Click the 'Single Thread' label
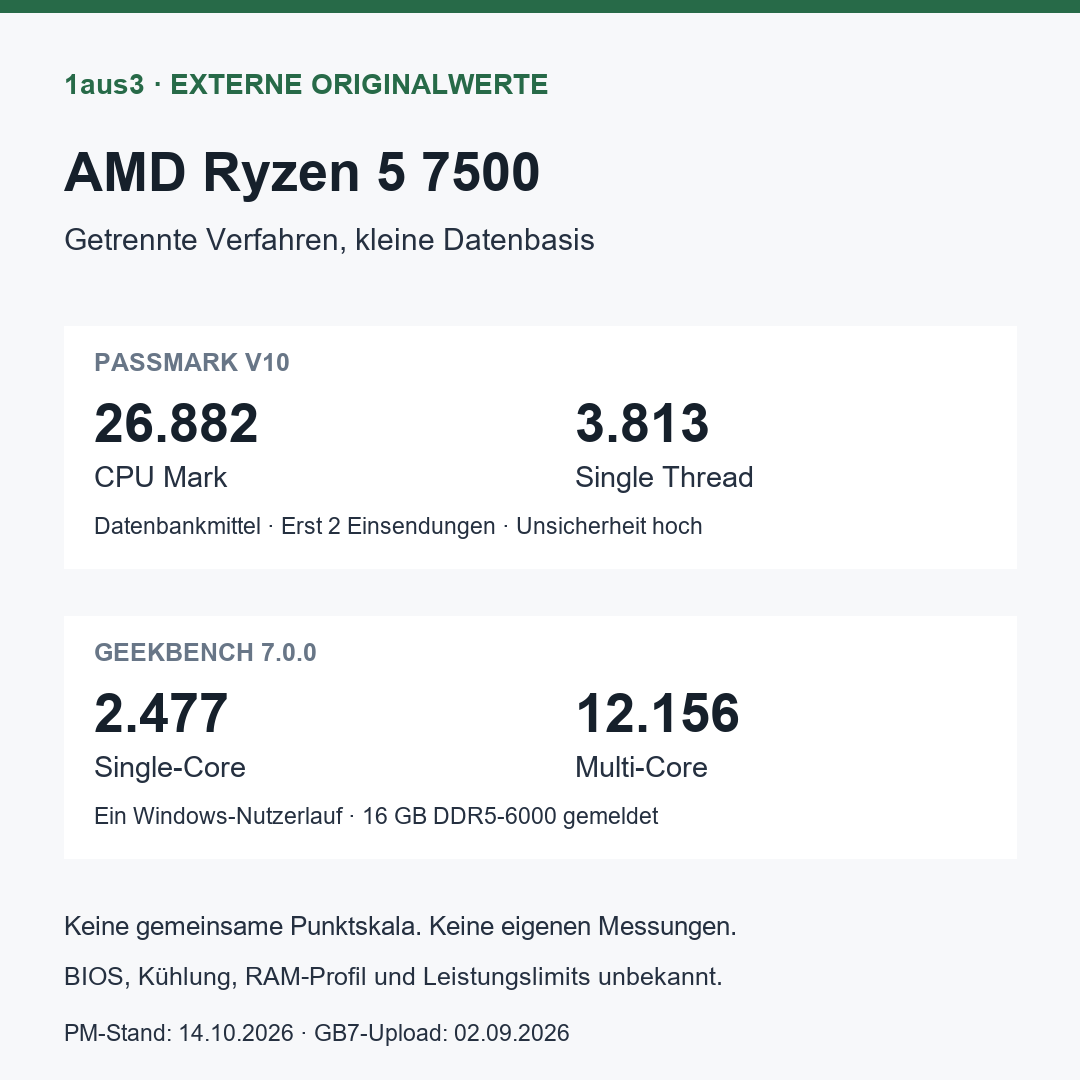Viewport: 1080px width, 1080px height. click(x=664, y=477)
